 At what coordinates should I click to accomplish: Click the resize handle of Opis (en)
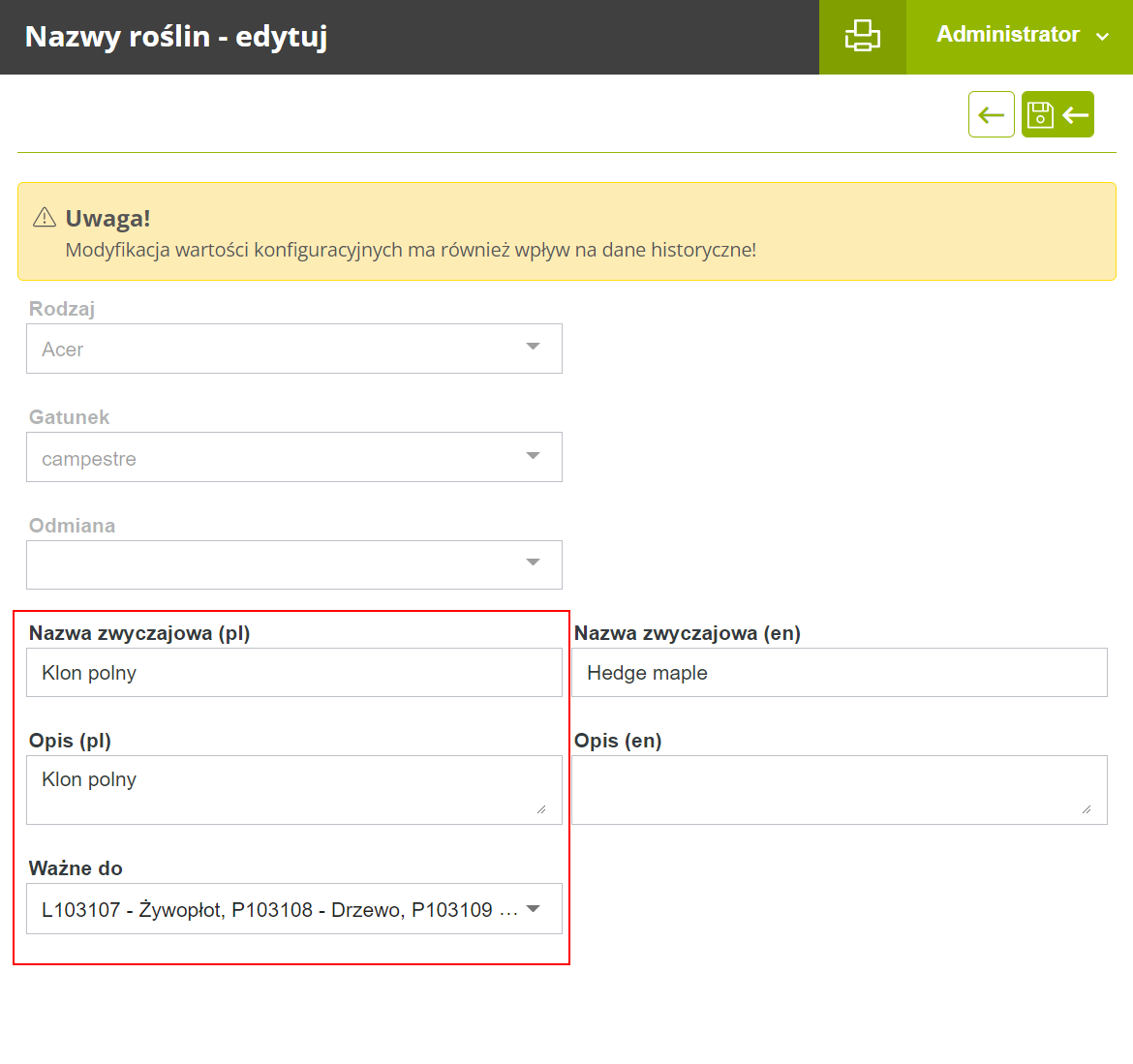coord(1086,809)
